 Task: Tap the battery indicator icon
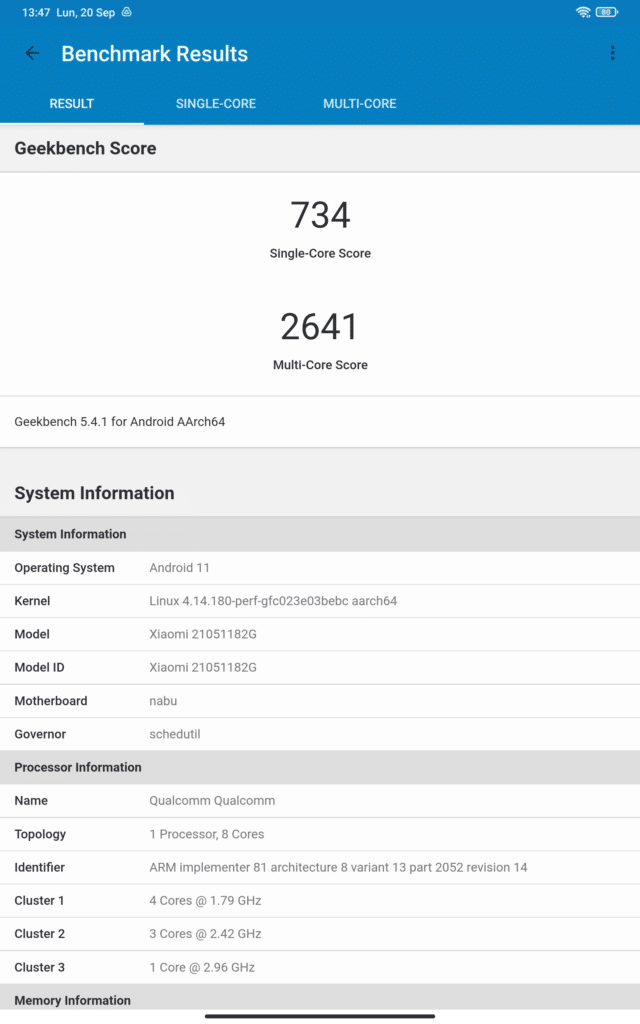pyautogui.click(x=607, y=12)
